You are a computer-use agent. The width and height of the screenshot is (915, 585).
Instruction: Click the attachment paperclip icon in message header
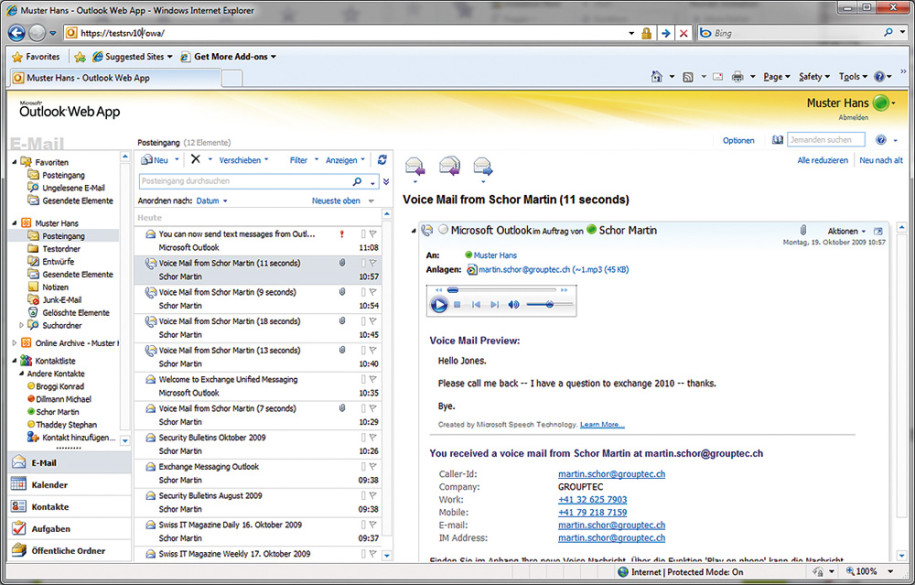[x=803, y=230]
